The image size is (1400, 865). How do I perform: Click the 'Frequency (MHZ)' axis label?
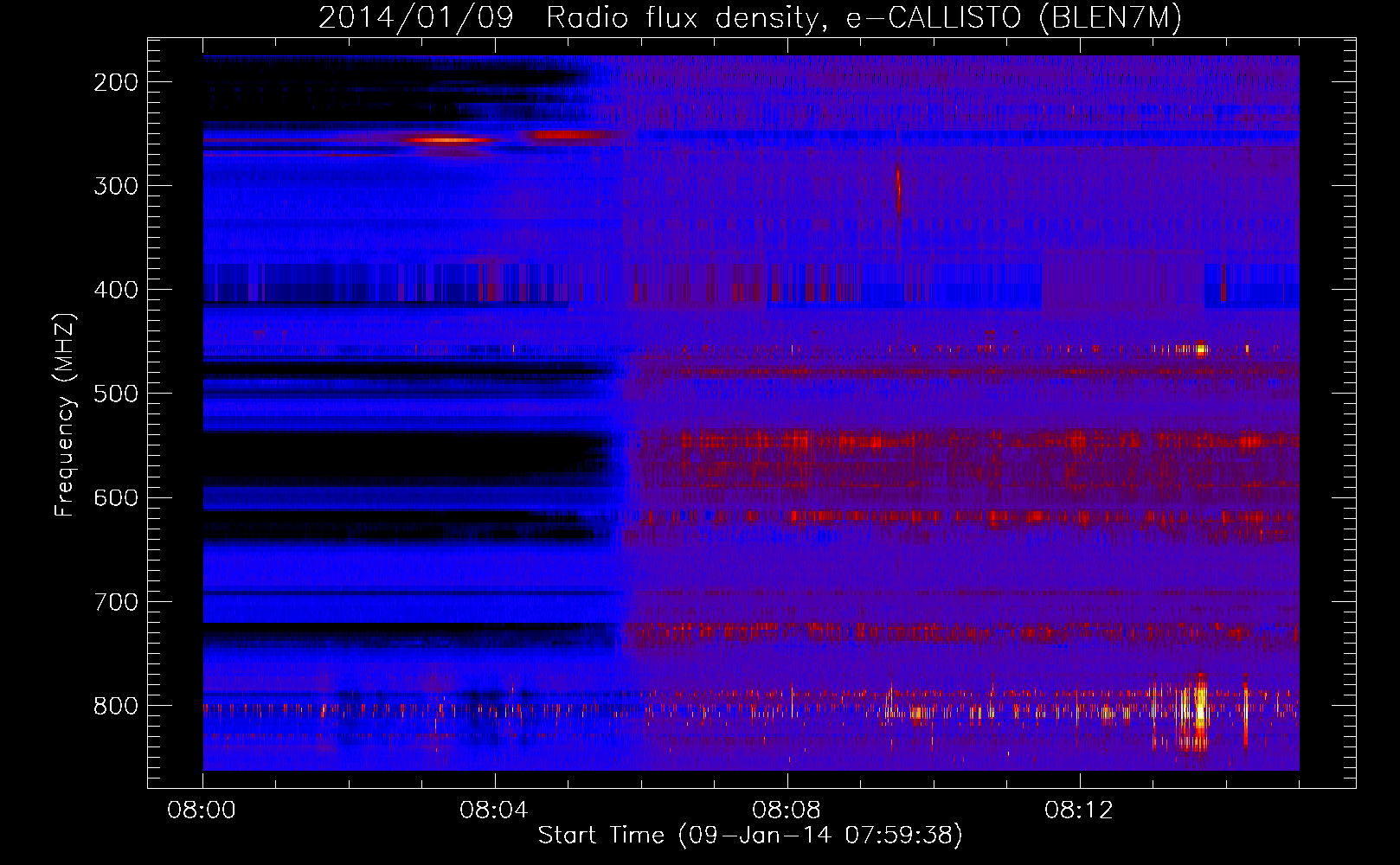tap(65, 415)
